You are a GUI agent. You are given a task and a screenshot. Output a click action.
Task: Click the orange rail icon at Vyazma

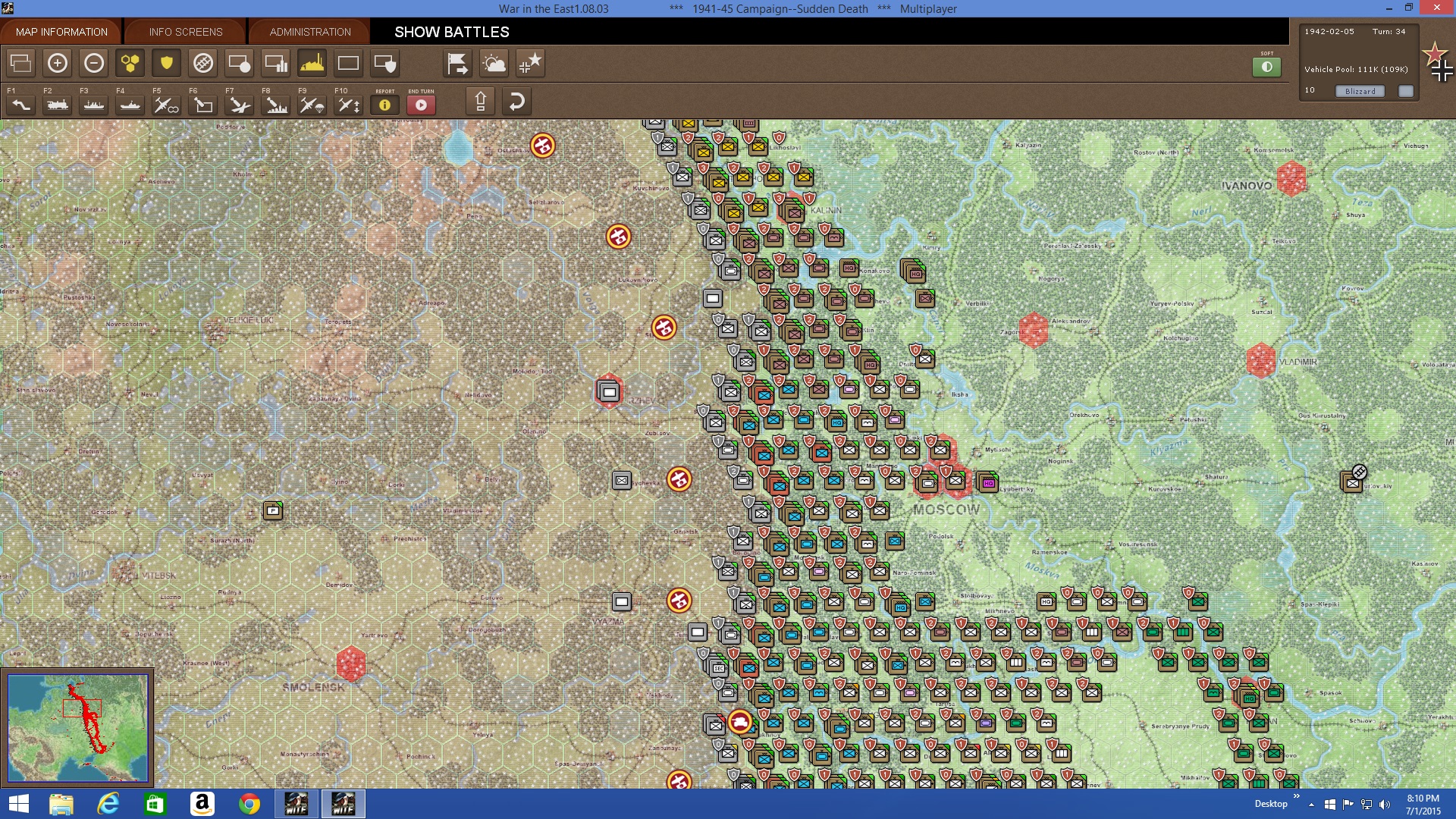click(679, 601)
